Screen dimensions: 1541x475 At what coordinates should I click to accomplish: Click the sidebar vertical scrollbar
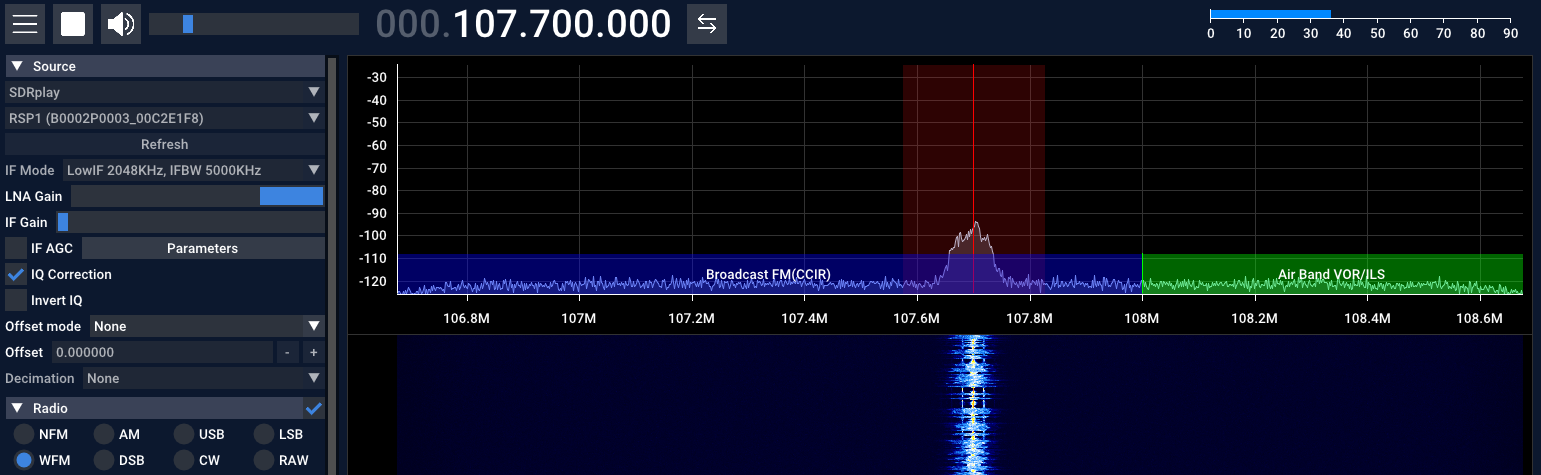tap(333, 265)
